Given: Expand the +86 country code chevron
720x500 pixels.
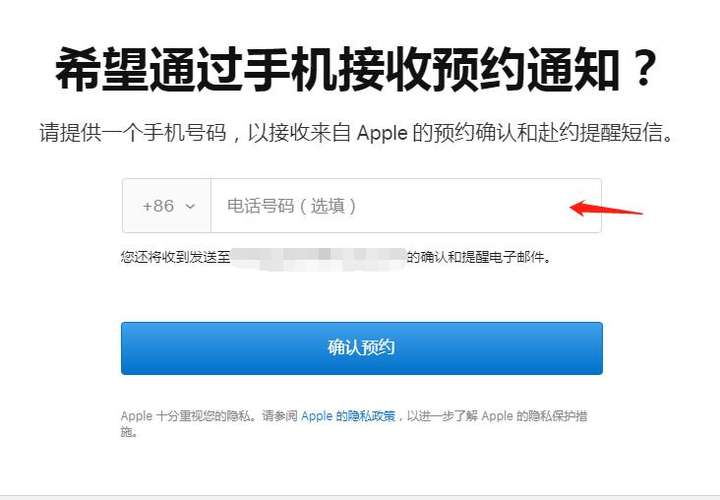Looking at the screenshot, I should coord(190,207).
